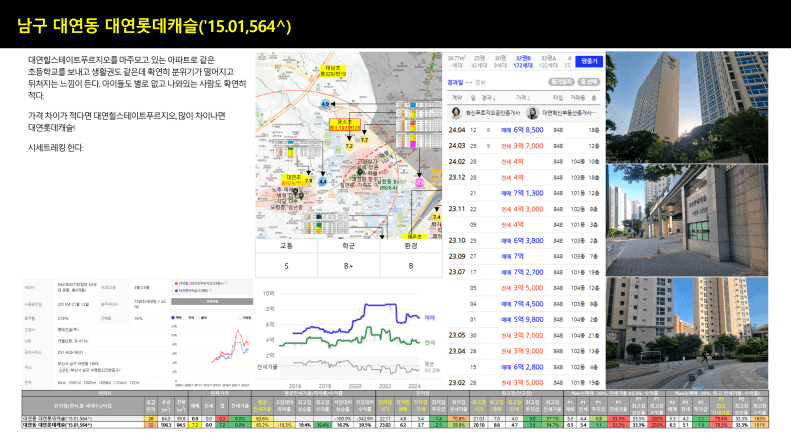Open the 23.04 전세 3억 9,000 transaction
Image resolution: width=791 pixels, height=445 pixels.
(524, 351)
